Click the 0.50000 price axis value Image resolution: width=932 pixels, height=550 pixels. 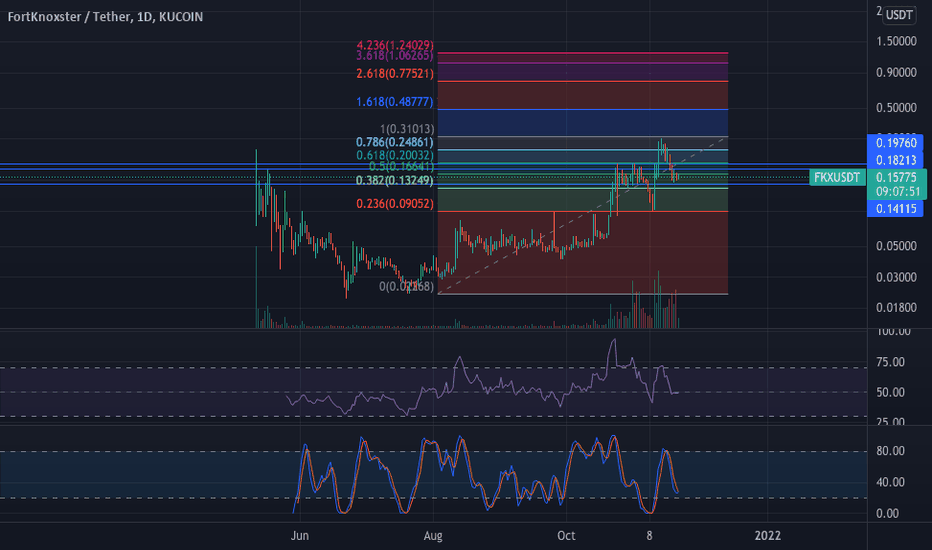pos(896,108)
